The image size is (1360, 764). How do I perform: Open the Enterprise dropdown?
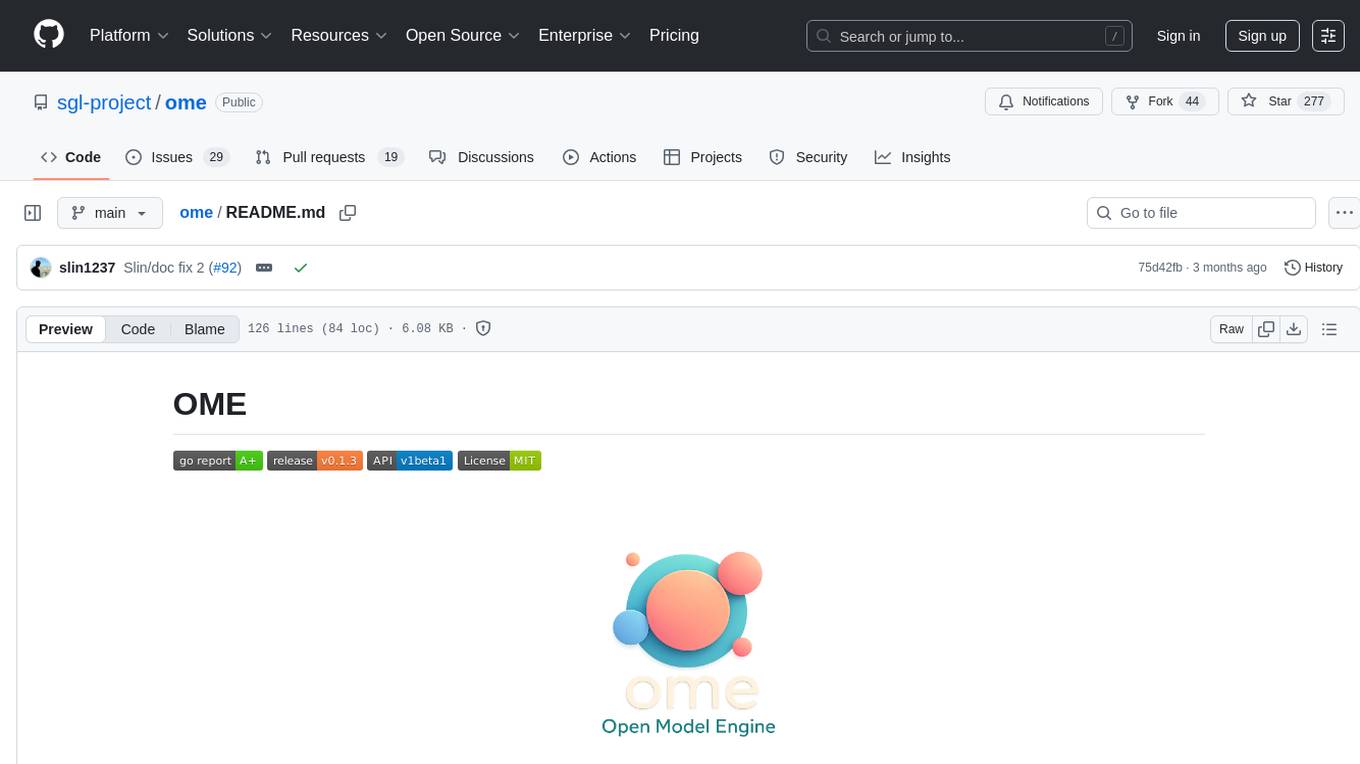click(x=585, y=35)
